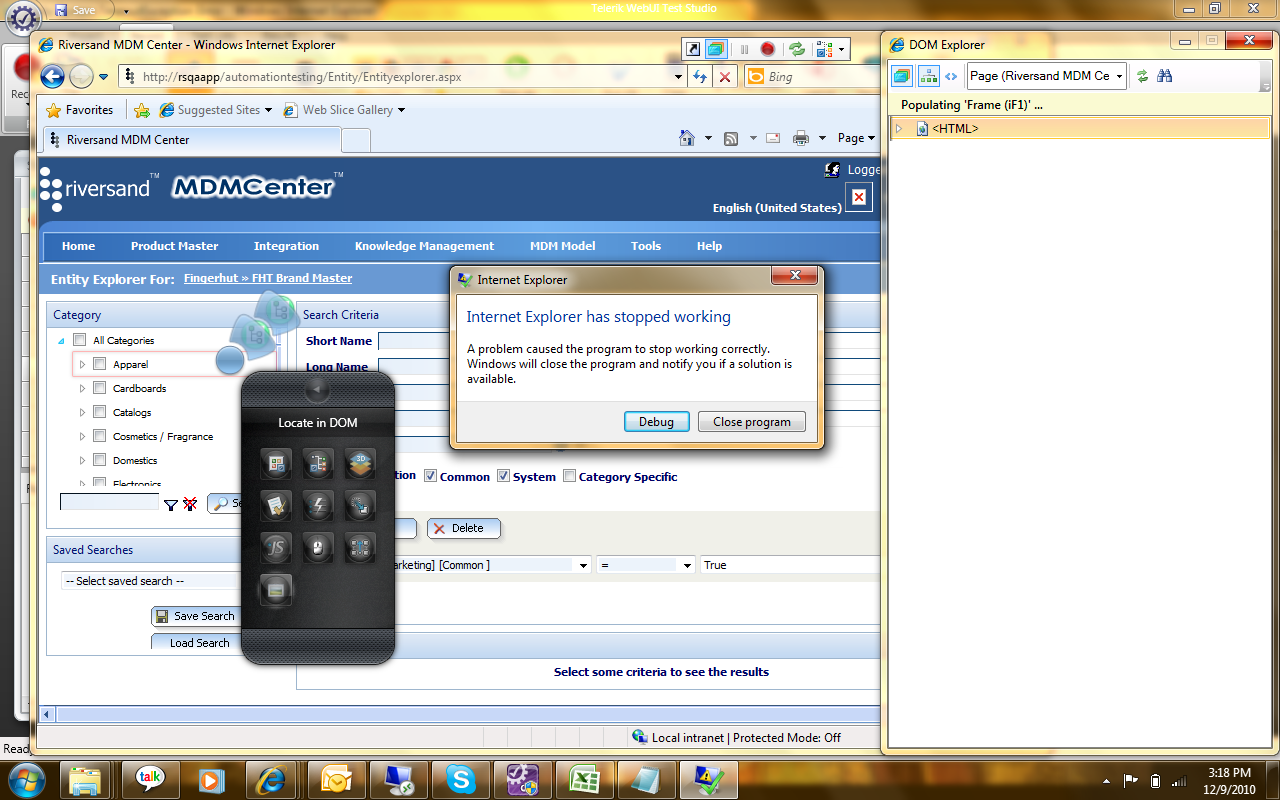The height and width of the screenshot is (800, 1280).
Task: Check the Catalogs category checkbox
Action: click(x=100, y=412)
